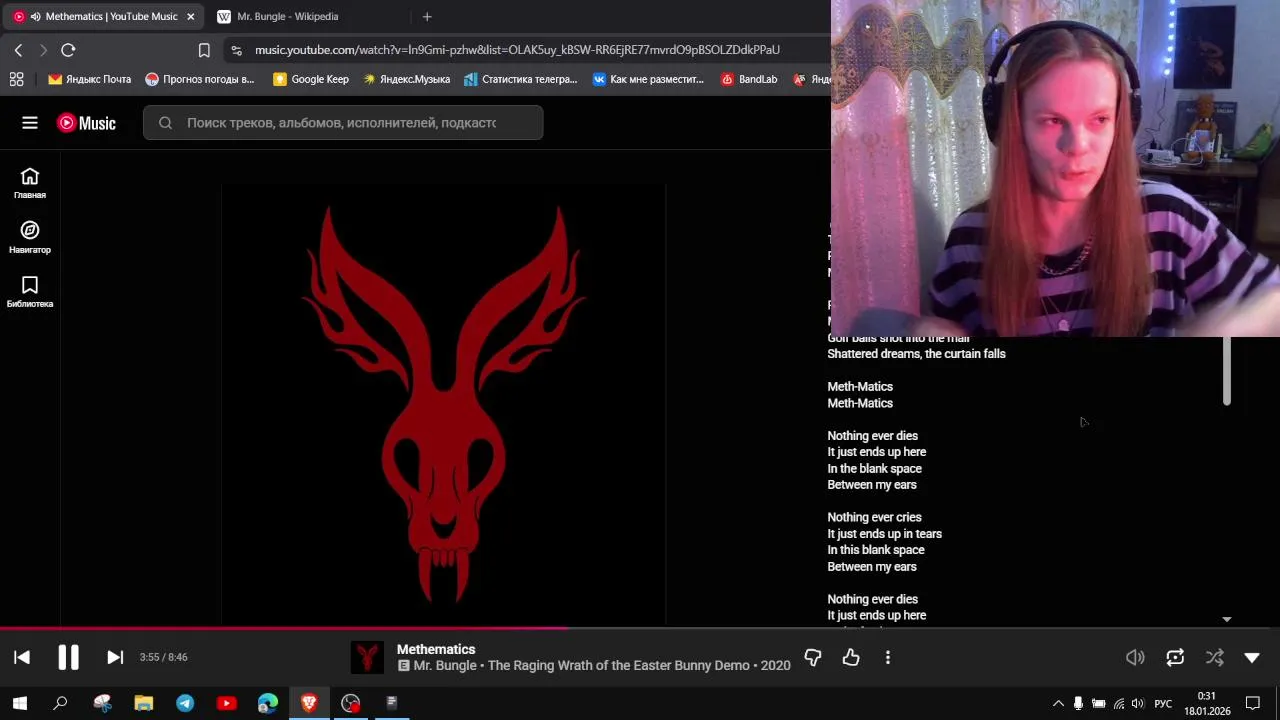Open File Explorer from taskbar

[143, 703]
